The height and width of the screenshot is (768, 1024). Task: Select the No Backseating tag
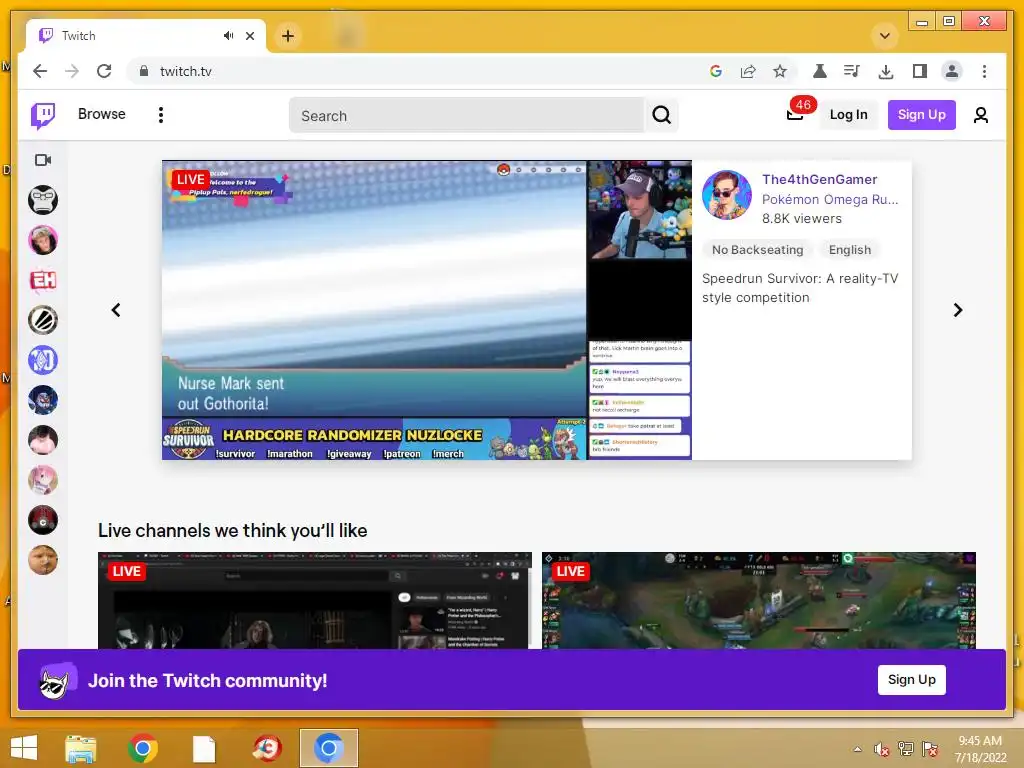(x=757, y=249)
